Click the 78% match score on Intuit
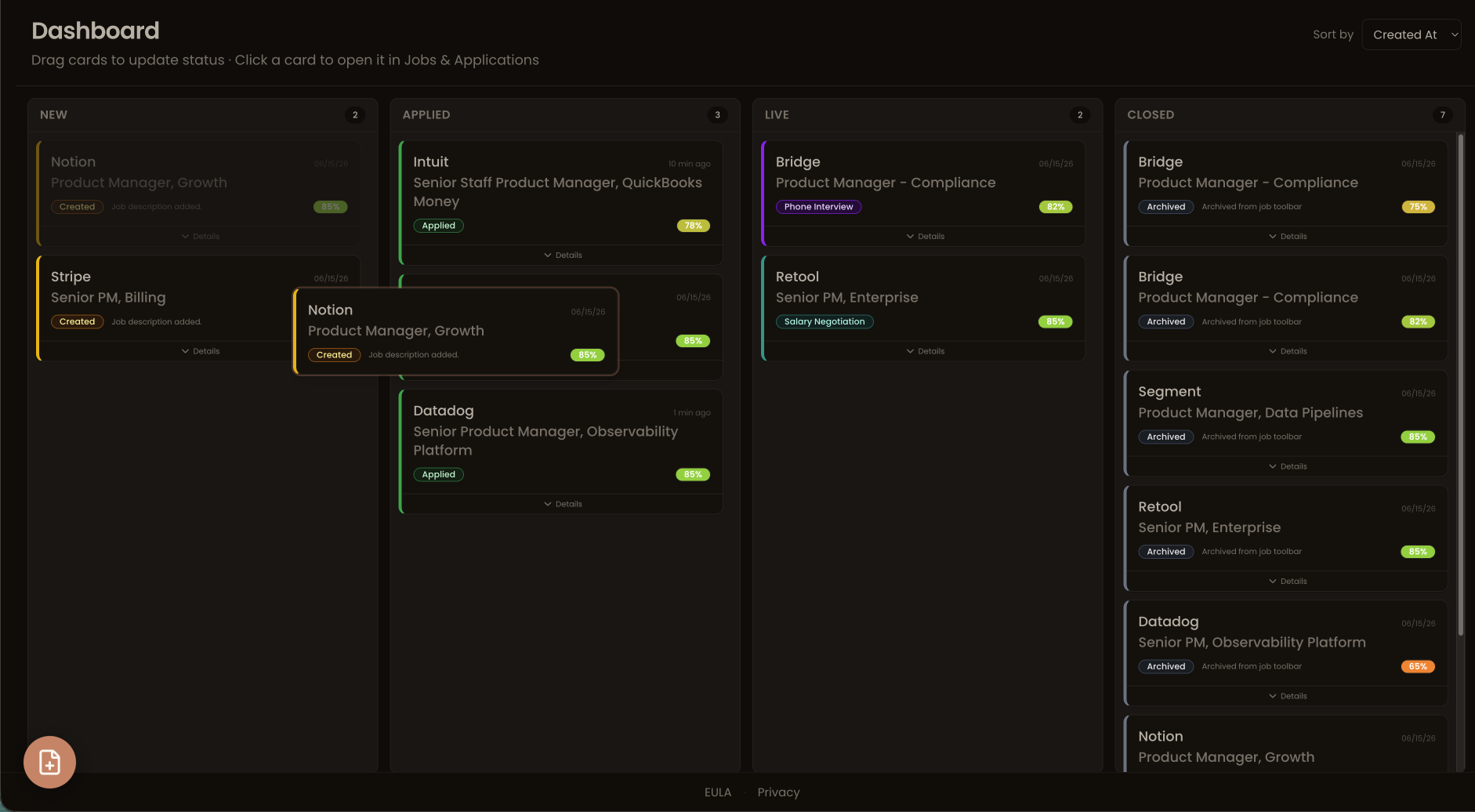Screen dimensions: 1475x812 pyautogui.click(x=693, y=226)
